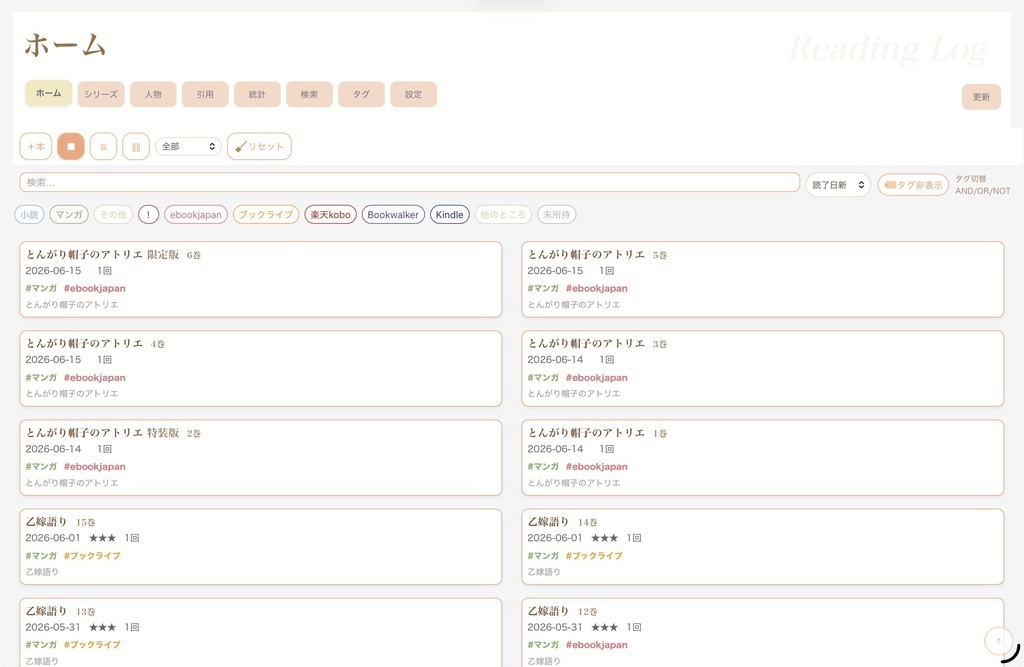Click the リセット broom button
Screen dimensions: 1024x667
pos(259,146)
